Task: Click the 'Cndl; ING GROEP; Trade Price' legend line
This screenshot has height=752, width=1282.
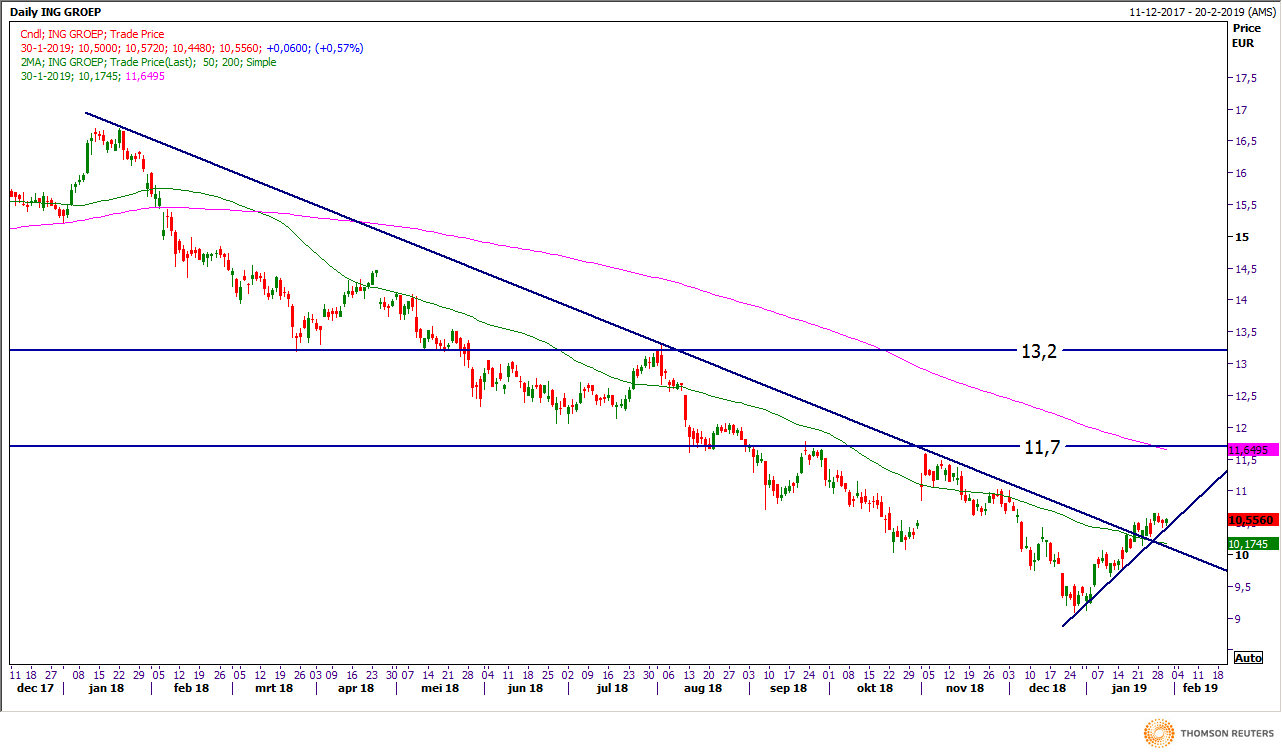Action: pos(93,34)
